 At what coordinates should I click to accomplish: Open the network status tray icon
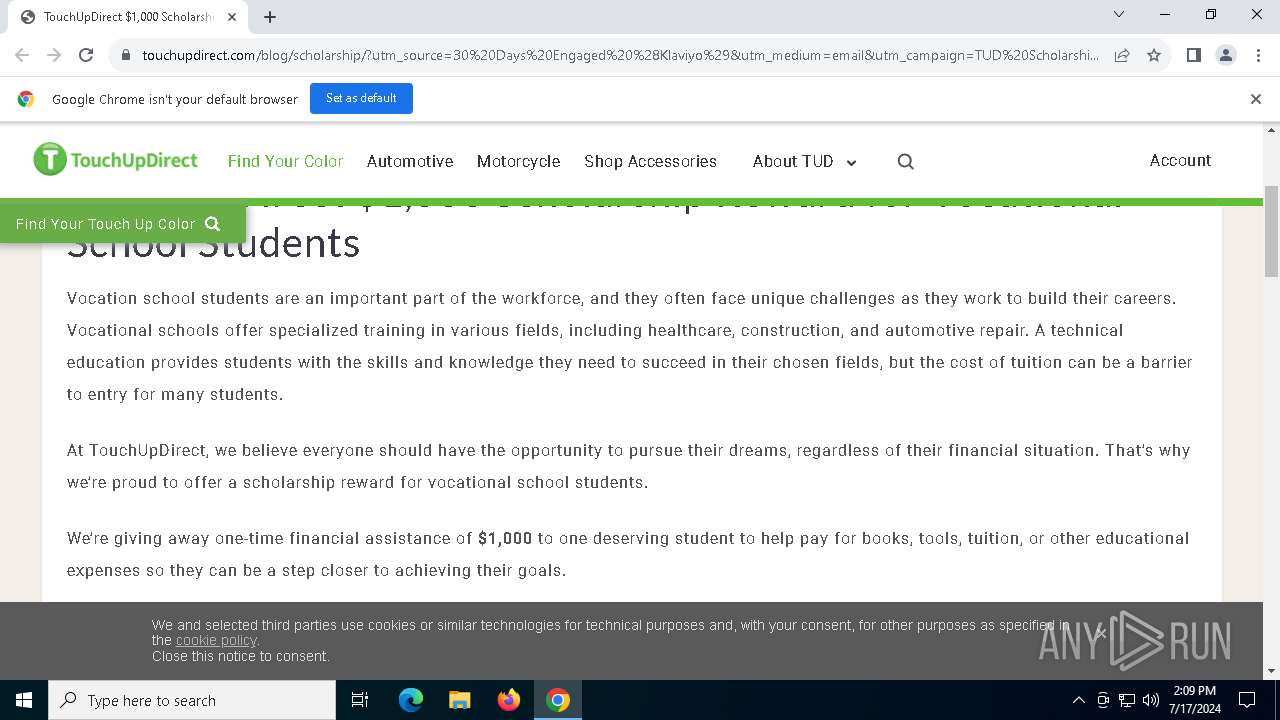[1127, 700]
